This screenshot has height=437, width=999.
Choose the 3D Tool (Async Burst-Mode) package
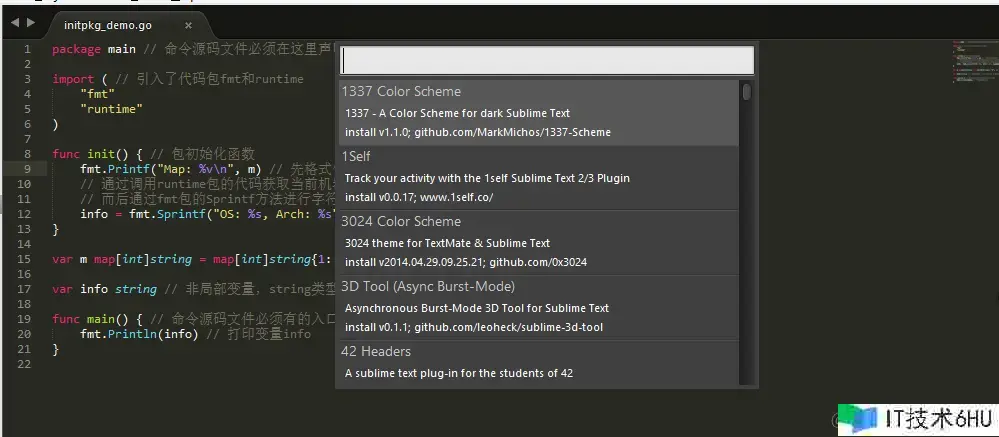pos(540,307)
